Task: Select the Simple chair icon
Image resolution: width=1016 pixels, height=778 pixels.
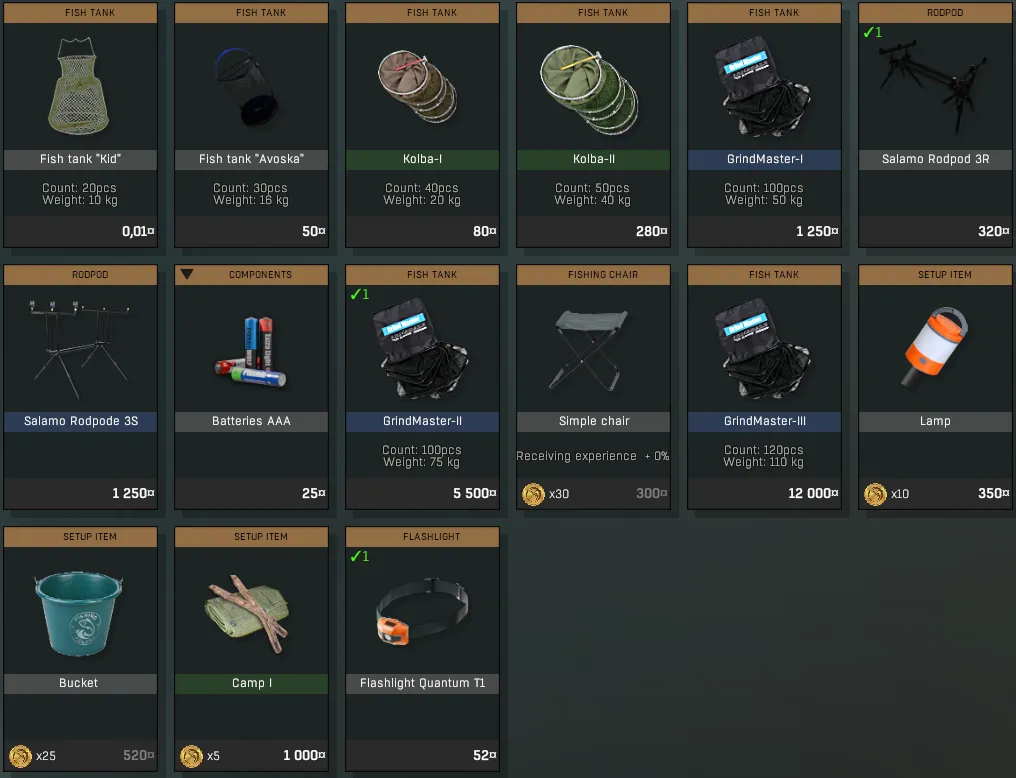Action: click(x=592, y=350)
